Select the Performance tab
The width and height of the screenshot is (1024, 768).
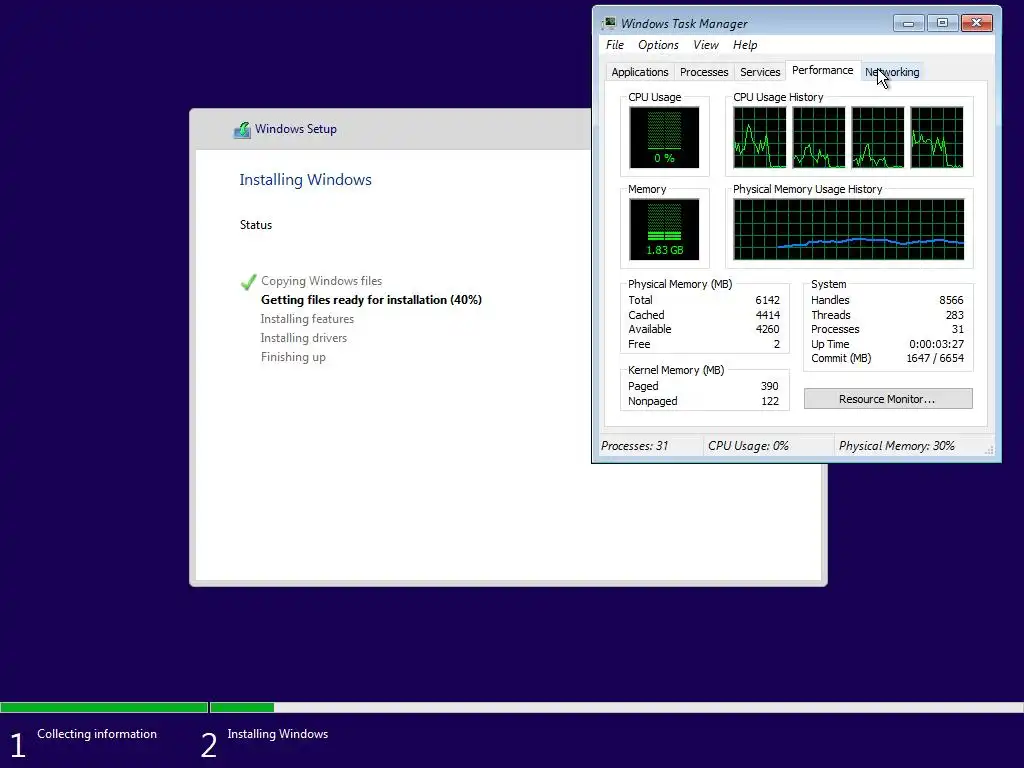[x=822, y=71]
